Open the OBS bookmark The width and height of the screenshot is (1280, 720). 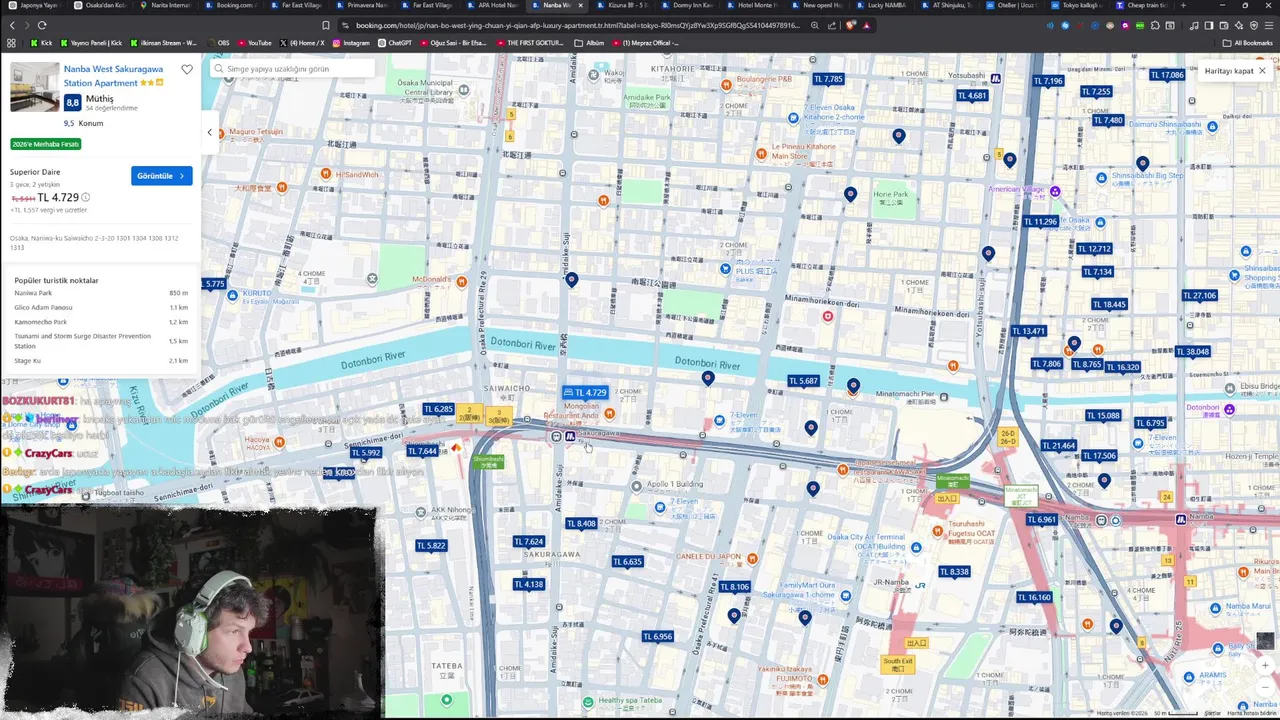pos(218,43)
